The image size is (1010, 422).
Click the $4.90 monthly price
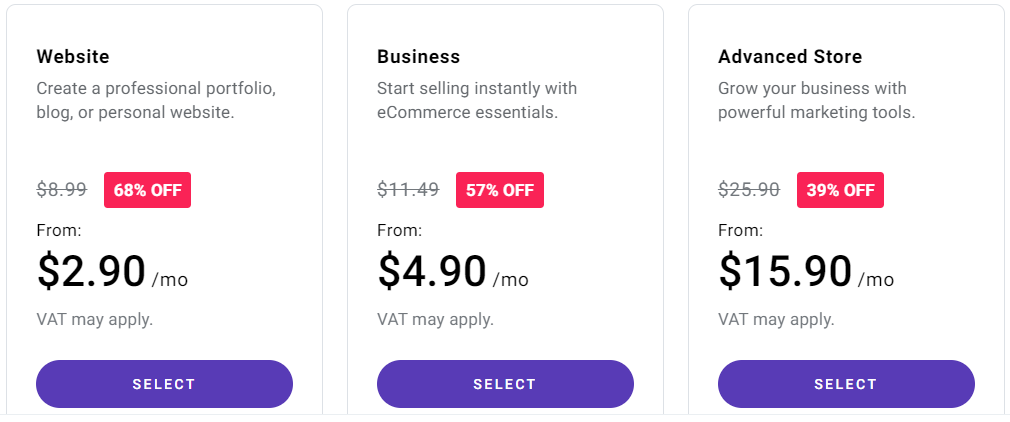point(432,271)
